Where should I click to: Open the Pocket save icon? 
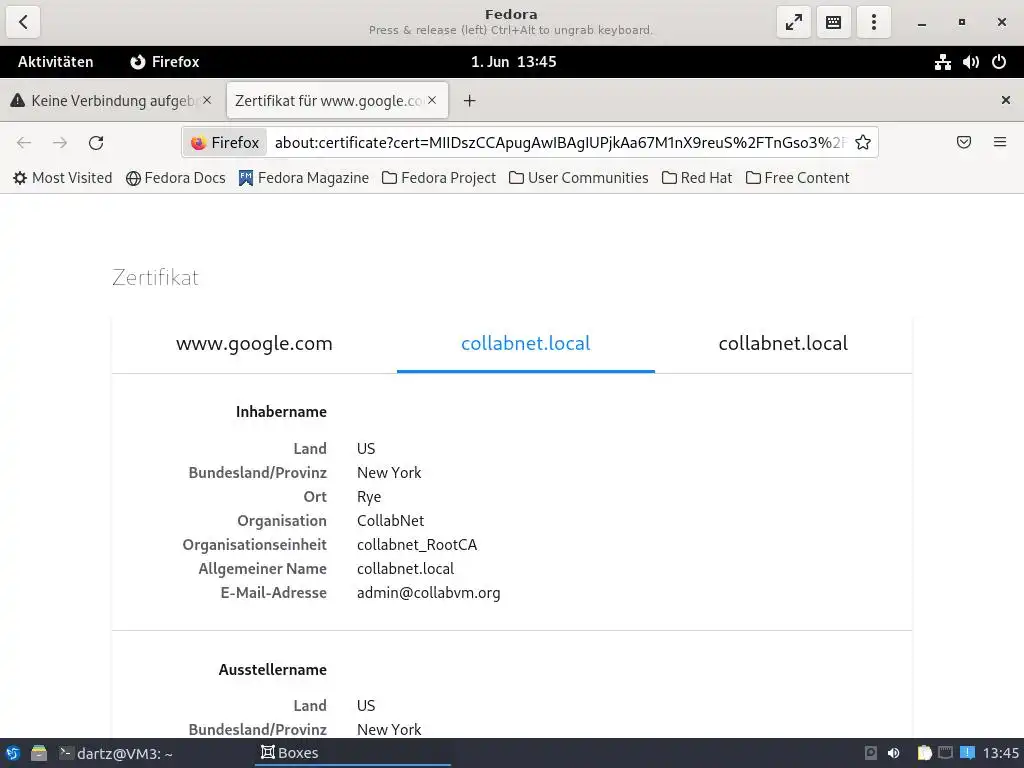click(x=964, y=142)
